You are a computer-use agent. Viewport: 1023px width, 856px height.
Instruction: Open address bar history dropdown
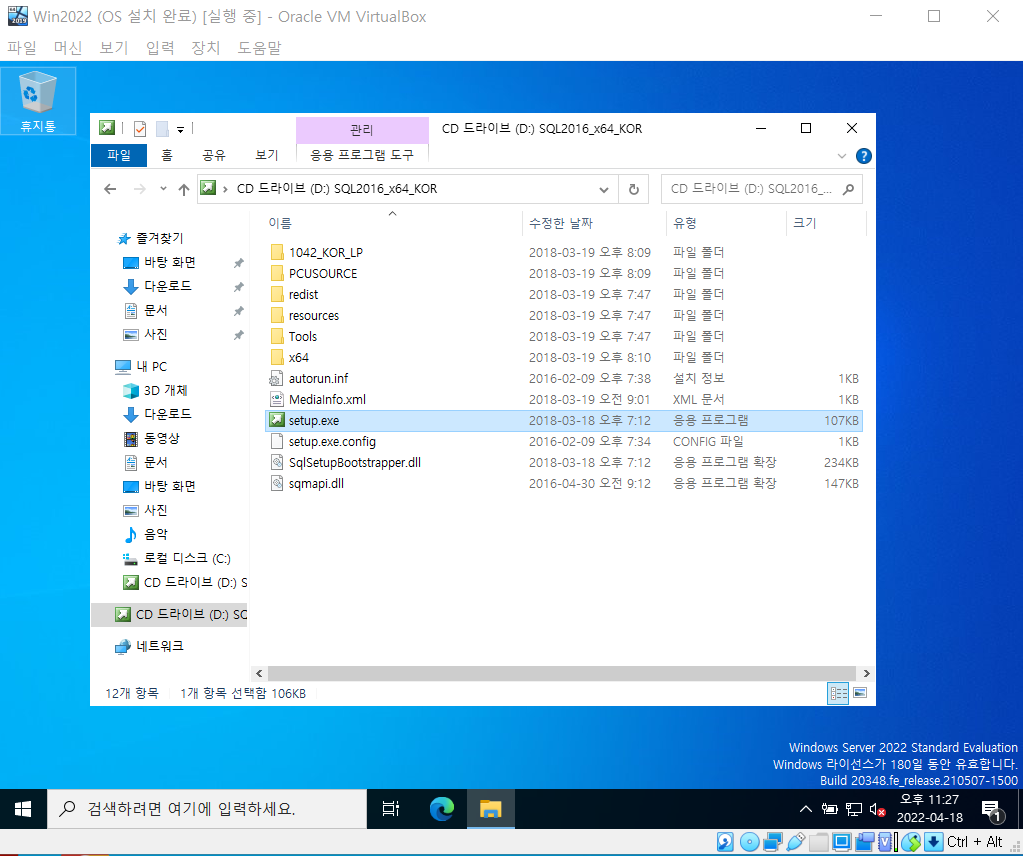click(603, 190)
